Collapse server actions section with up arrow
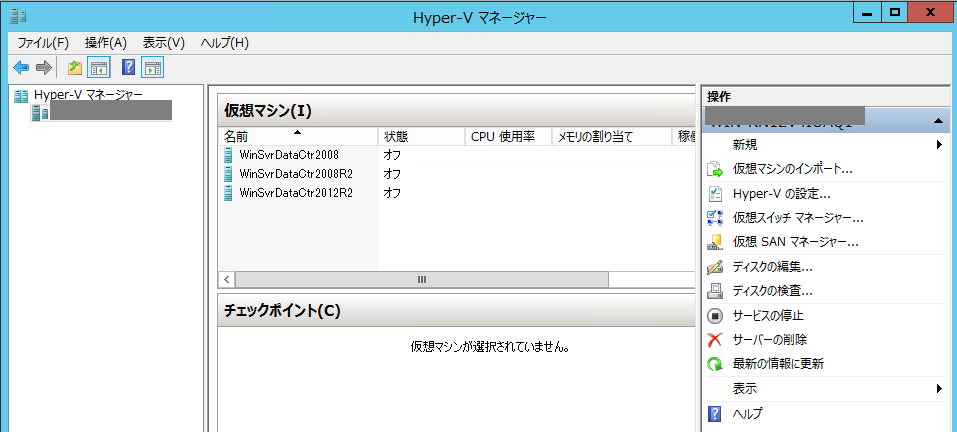Image resolution: width=957 pixels, height=432 pixels. tap(938, 121)
